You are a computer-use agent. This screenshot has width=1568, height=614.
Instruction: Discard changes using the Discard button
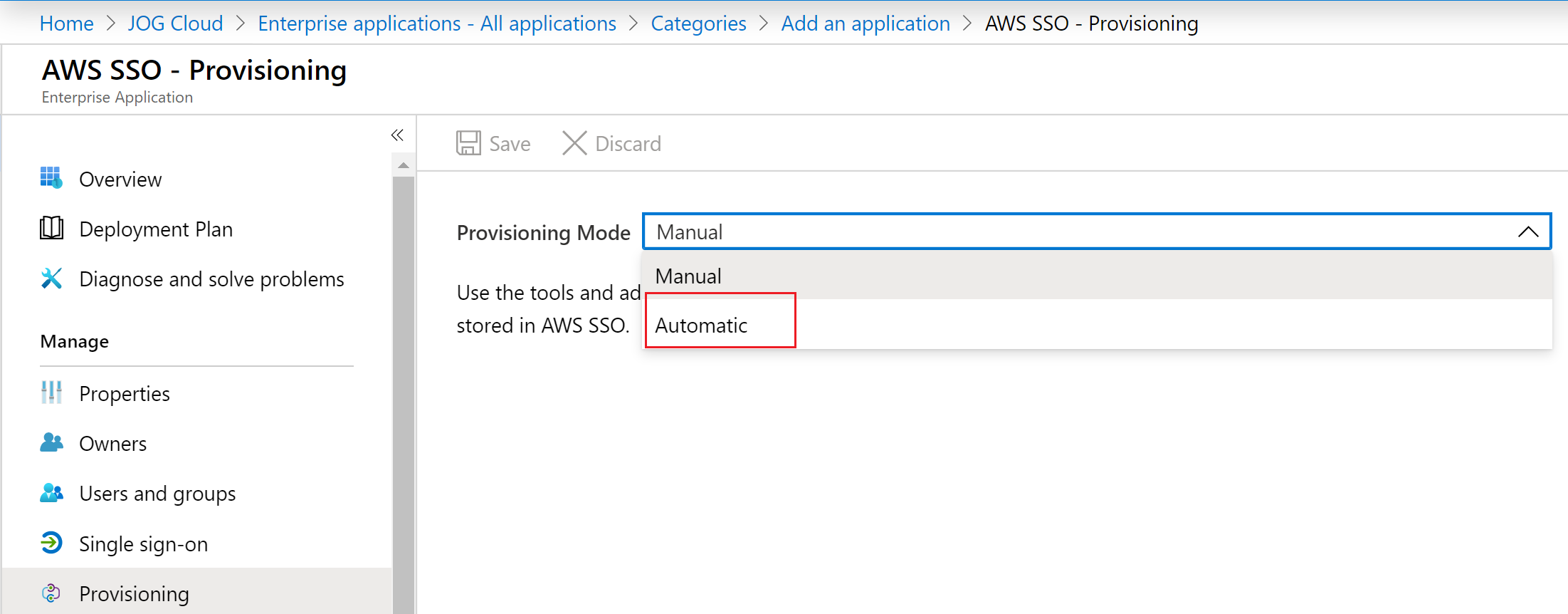(612, 143)
